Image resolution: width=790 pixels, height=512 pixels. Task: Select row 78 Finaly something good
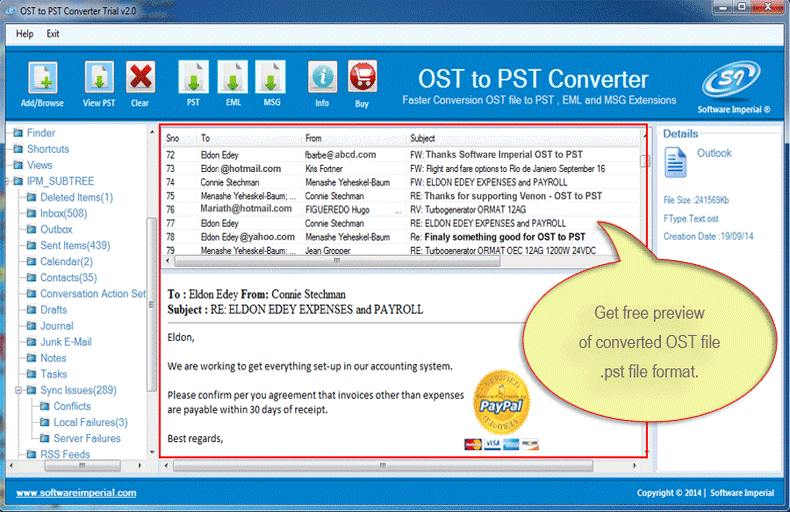(x=402, y=237)
